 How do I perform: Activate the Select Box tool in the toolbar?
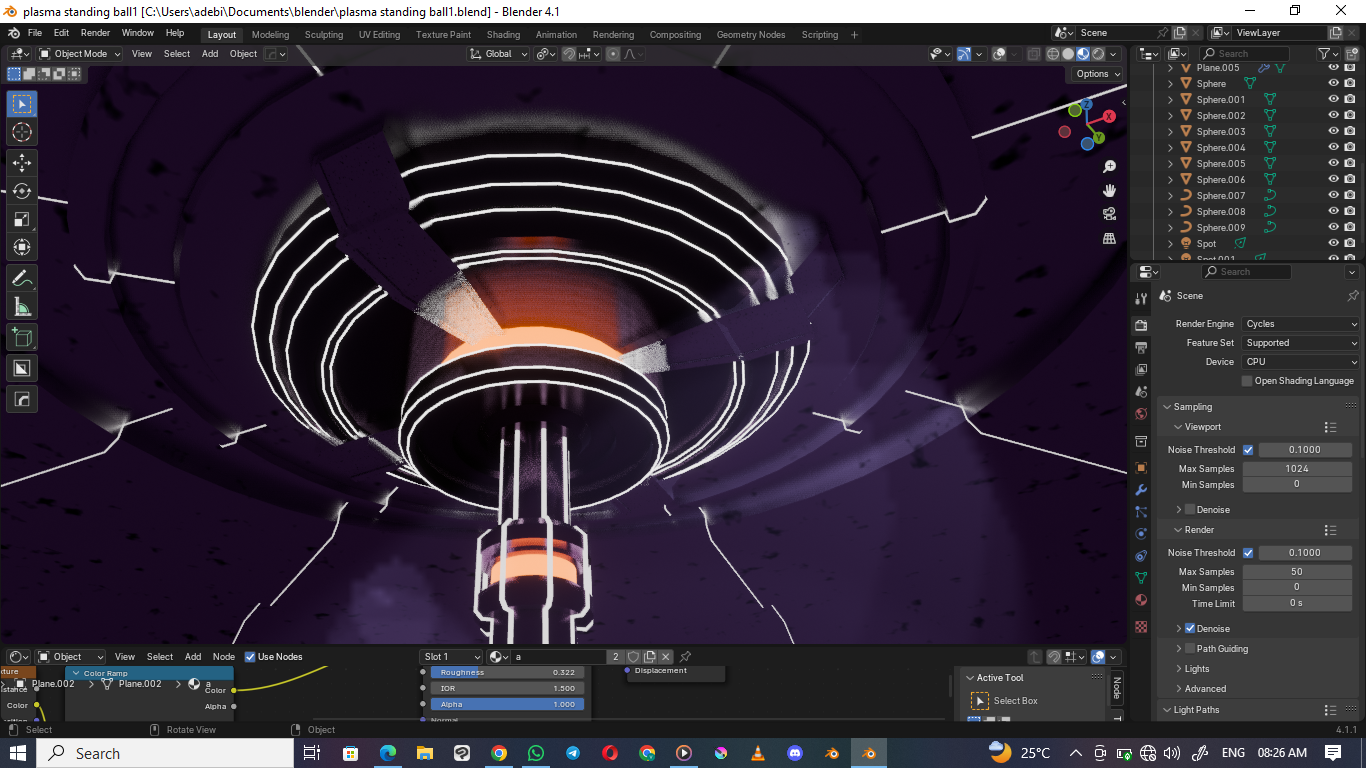(22, 104)
